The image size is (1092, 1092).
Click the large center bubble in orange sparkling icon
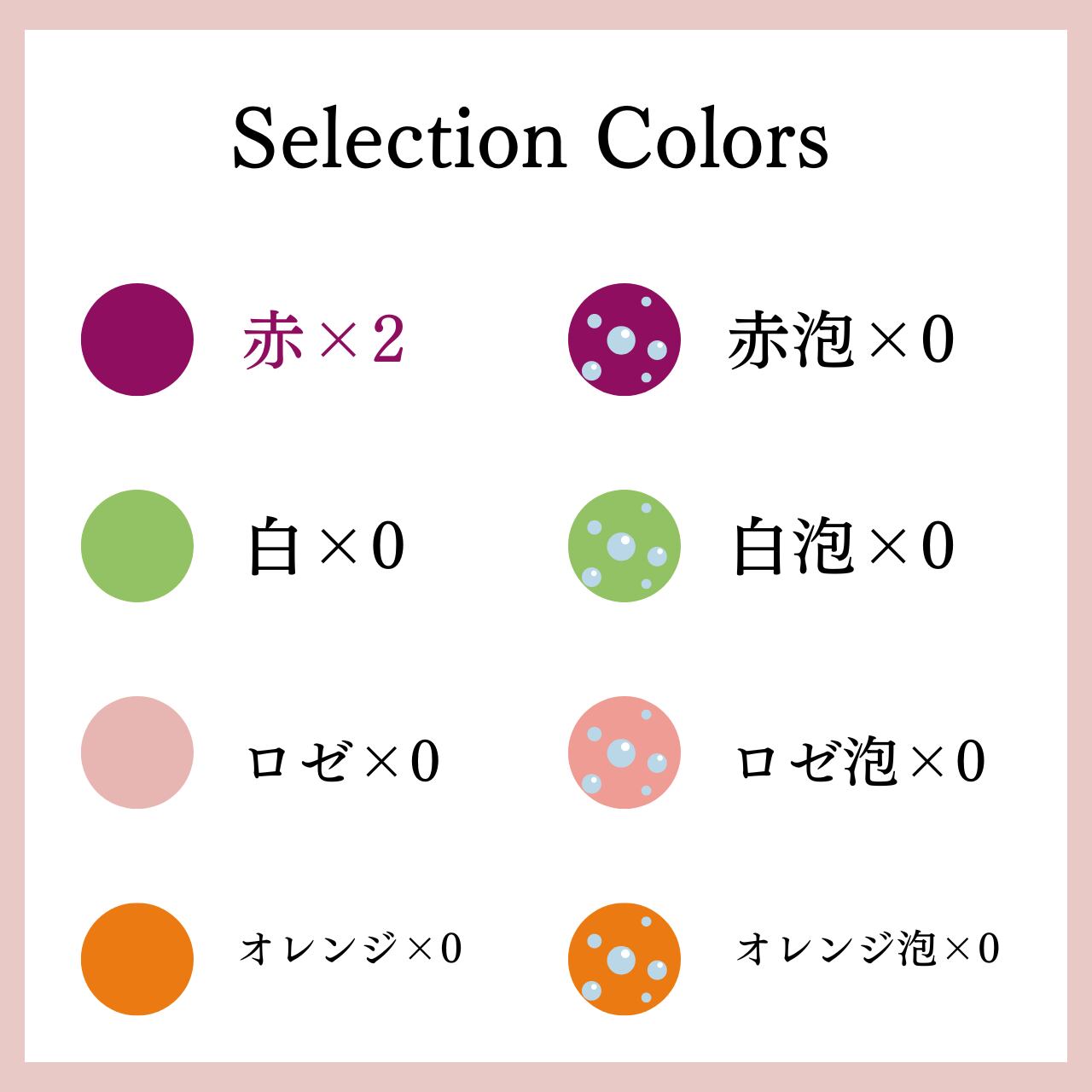[621, 960]
